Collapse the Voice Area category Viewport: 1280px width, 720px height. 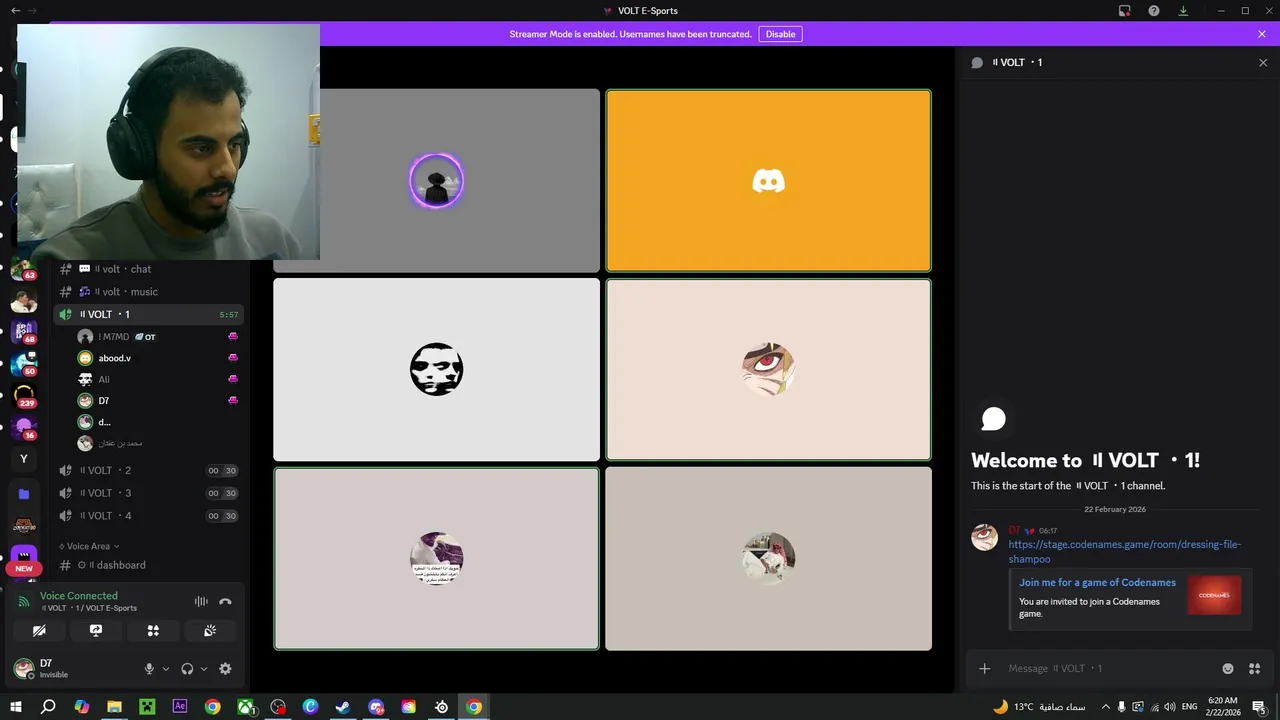[x=89, y=546]
